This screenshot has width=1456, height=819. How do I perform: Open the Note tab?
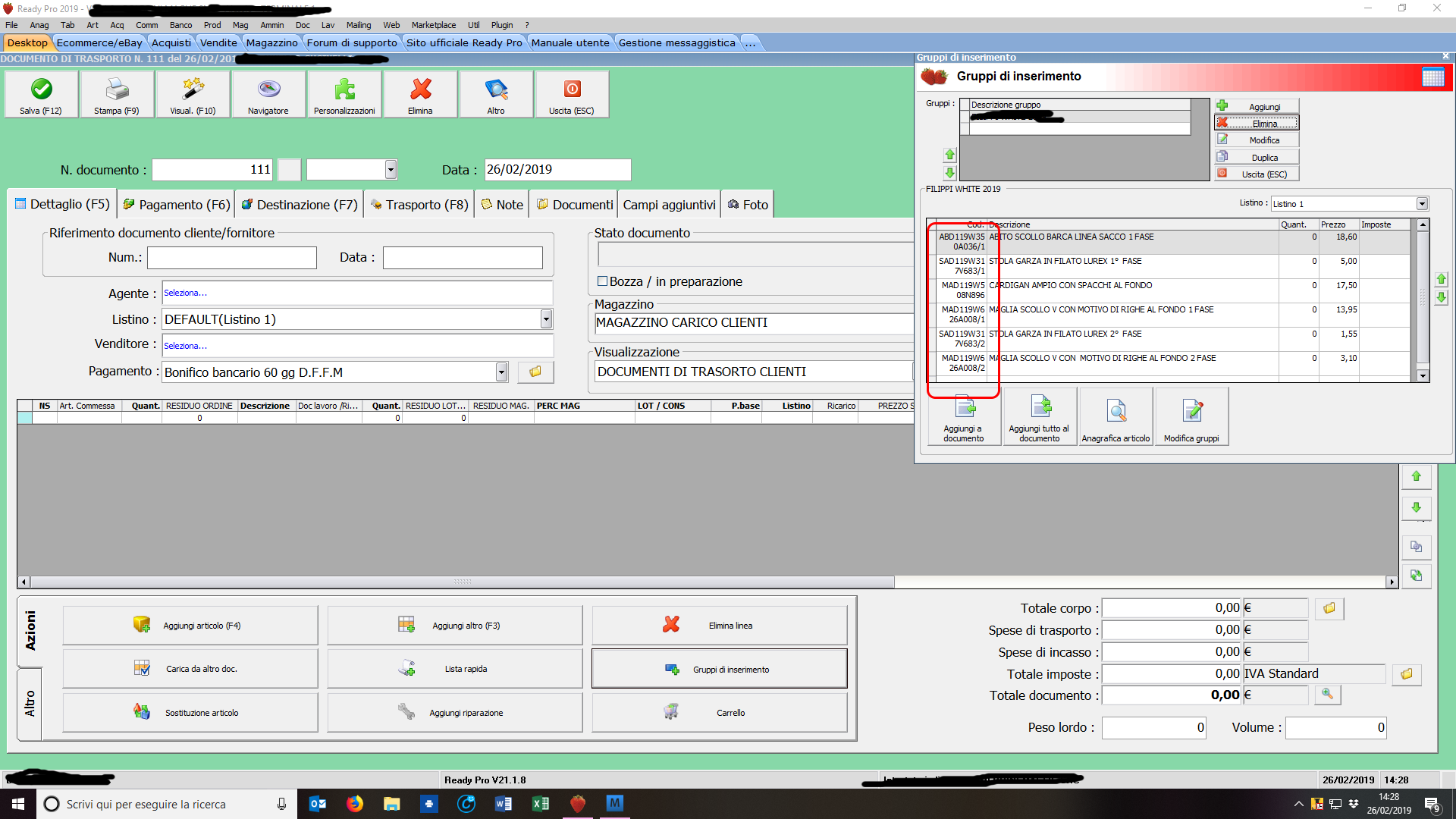(x=503, y=205)
